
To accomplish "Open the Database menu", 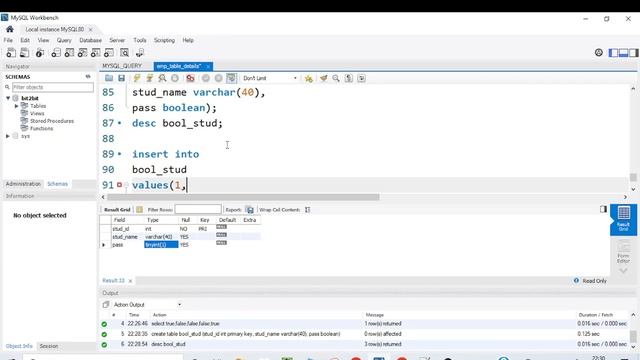I will pos(91,40).
